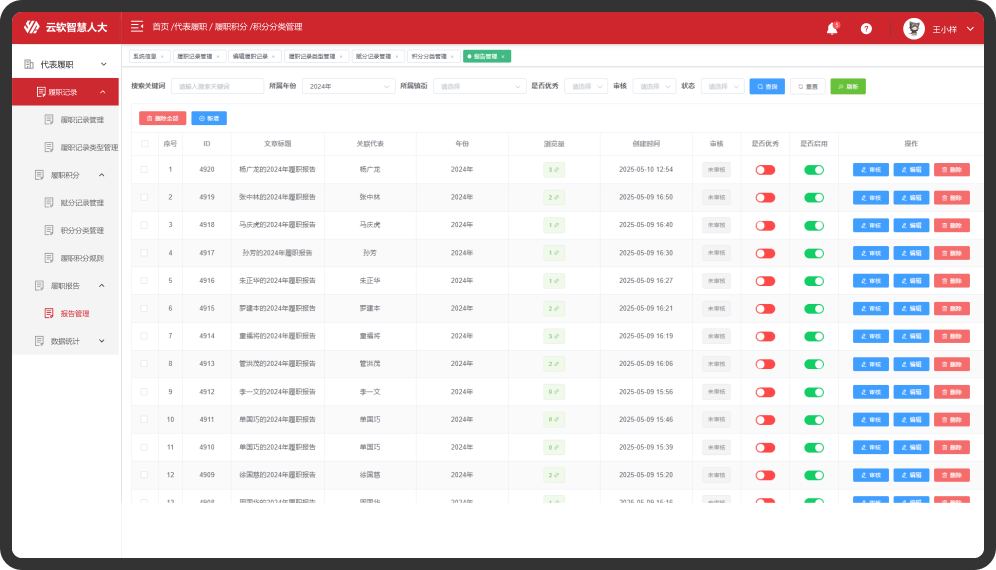Click the user avatar for 王小祥
Screen dimensions: 996x570
coord(913,29)
